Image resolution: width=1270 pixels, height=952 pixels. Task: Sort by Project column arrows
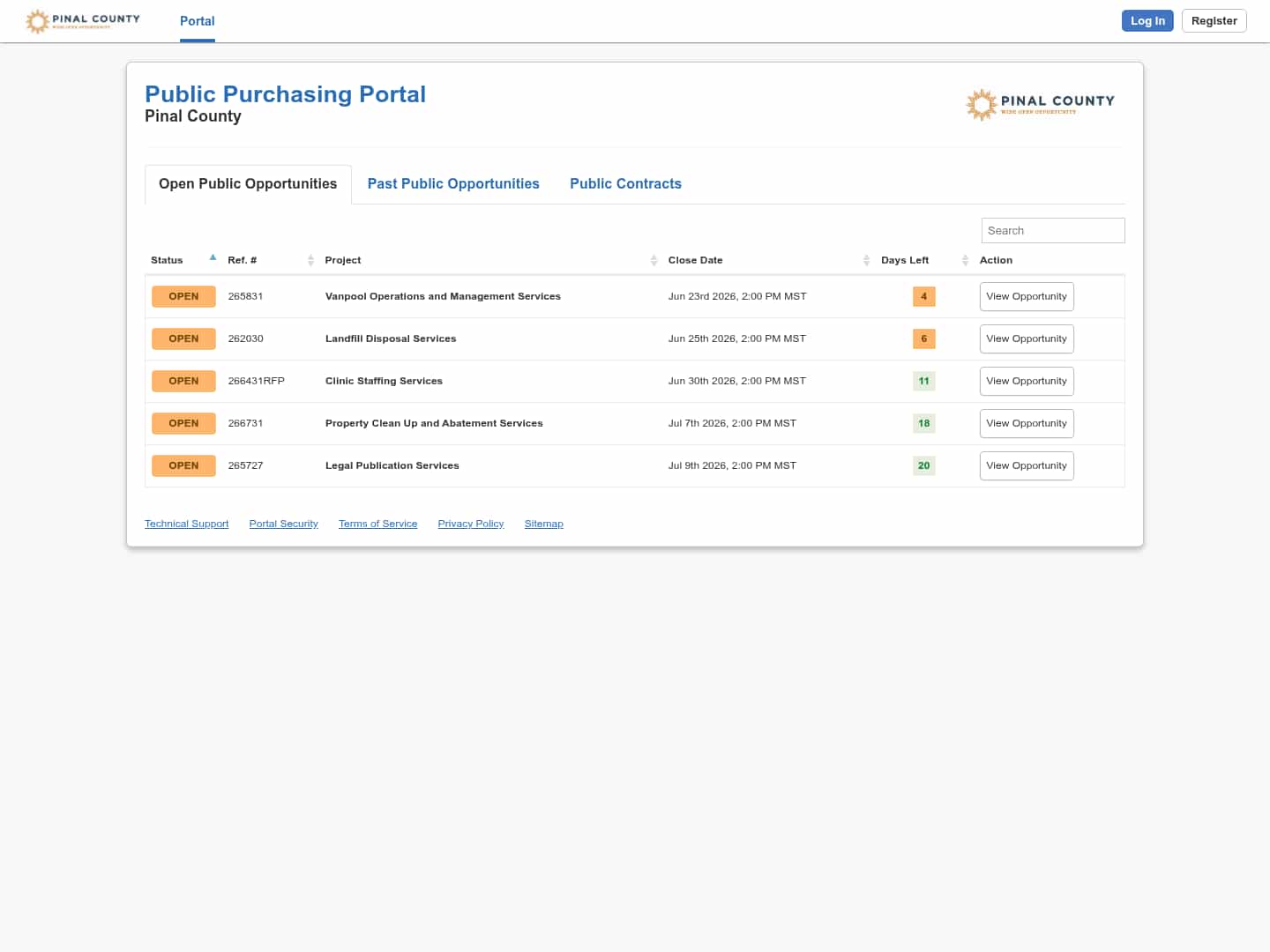point(654,260)
